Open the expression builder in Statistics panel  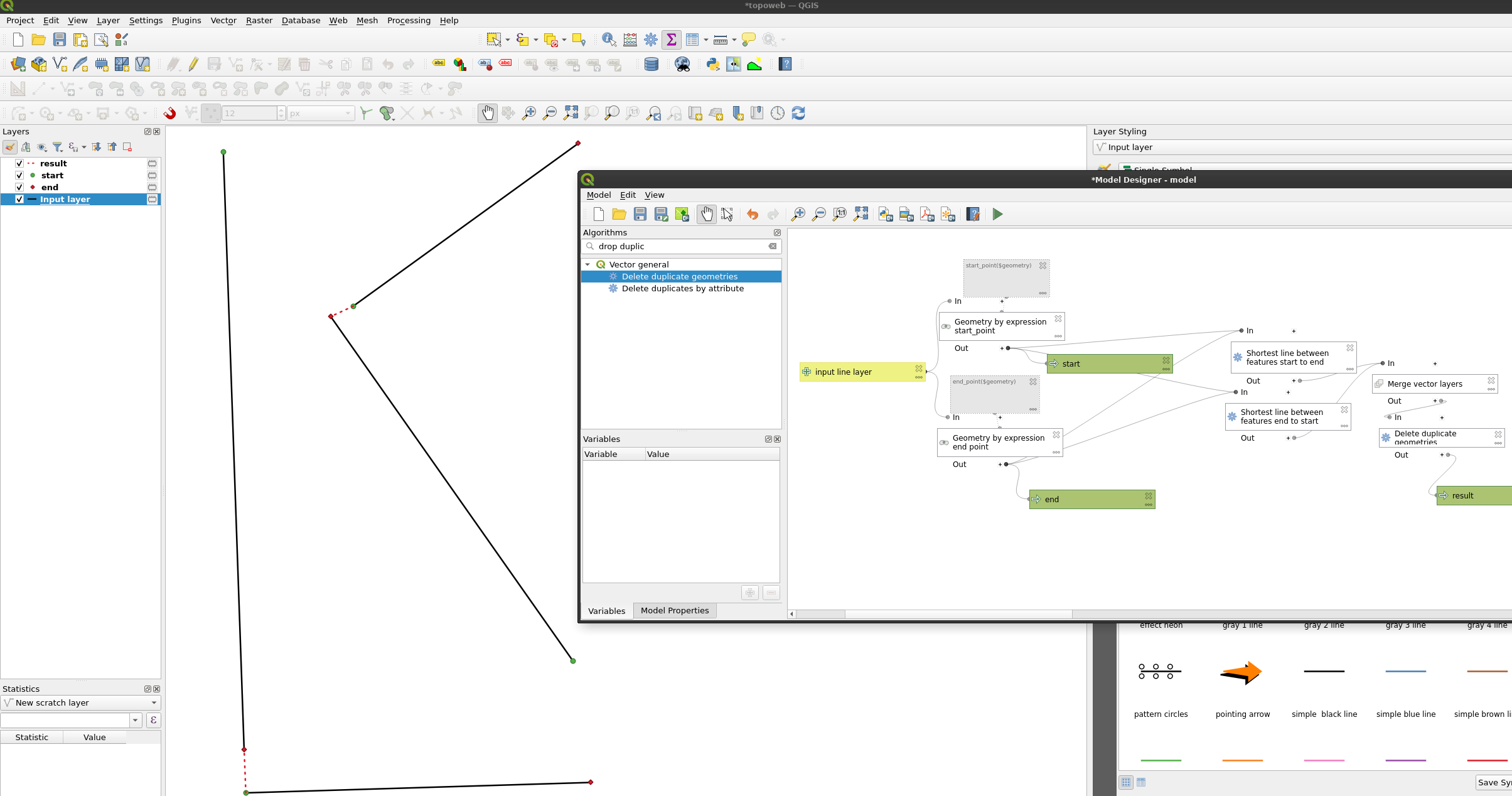coord(154,720)
